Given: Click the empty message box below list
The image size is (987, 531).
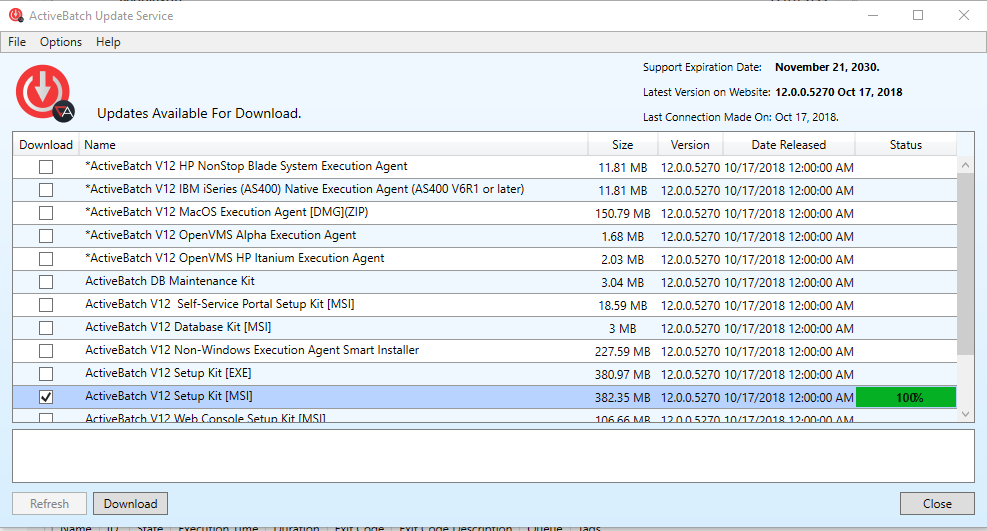Looking at the screenshot, I should point(494,456).
